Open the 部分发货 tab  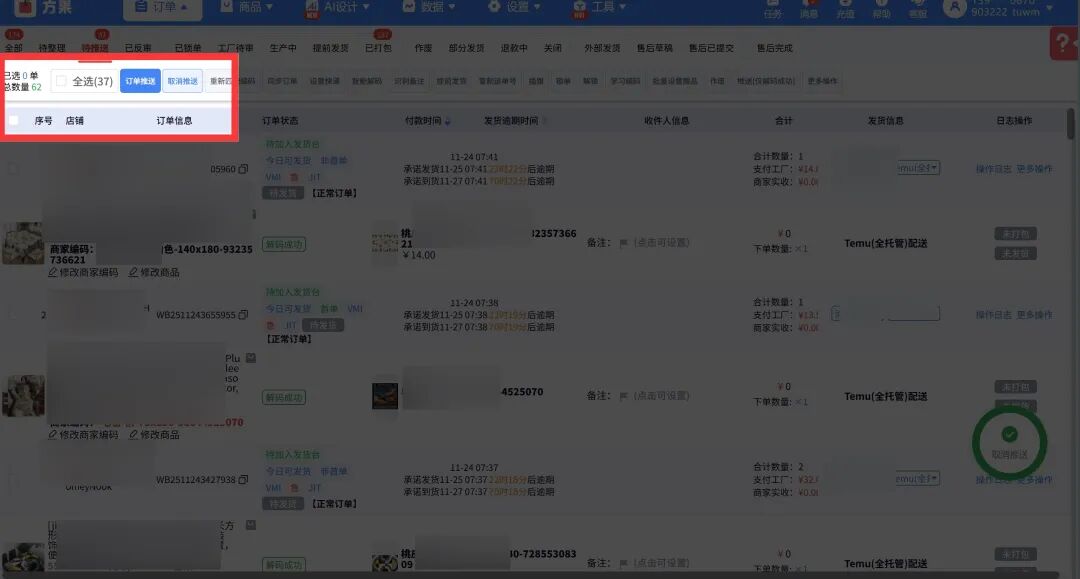point(466,48)
